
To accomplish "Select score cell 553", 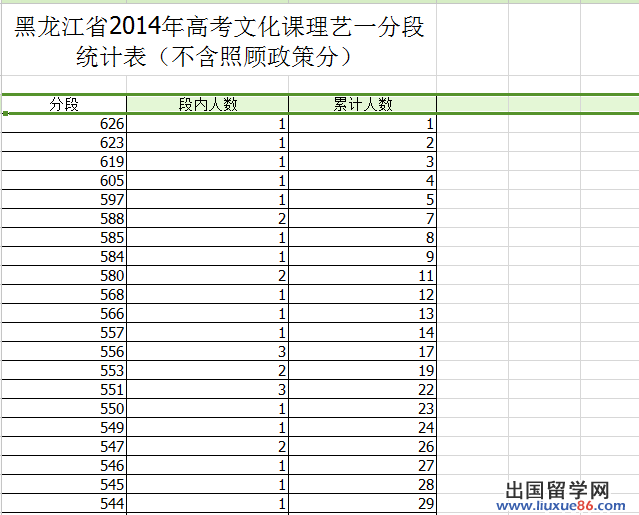I will [x=64, y=371].
